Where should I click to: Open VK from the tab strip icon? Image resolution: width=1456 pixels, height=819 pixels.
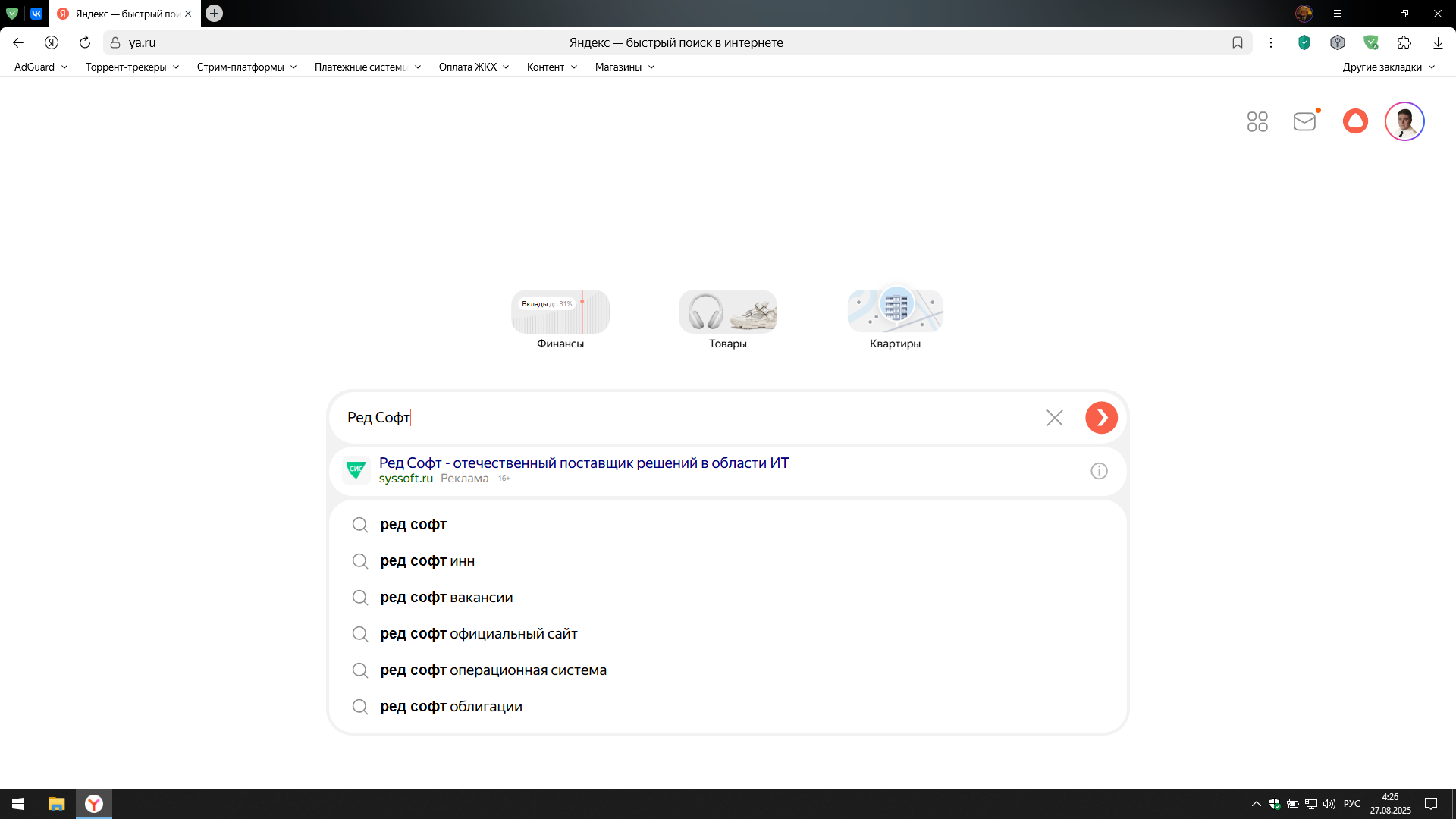pos(36,13)
